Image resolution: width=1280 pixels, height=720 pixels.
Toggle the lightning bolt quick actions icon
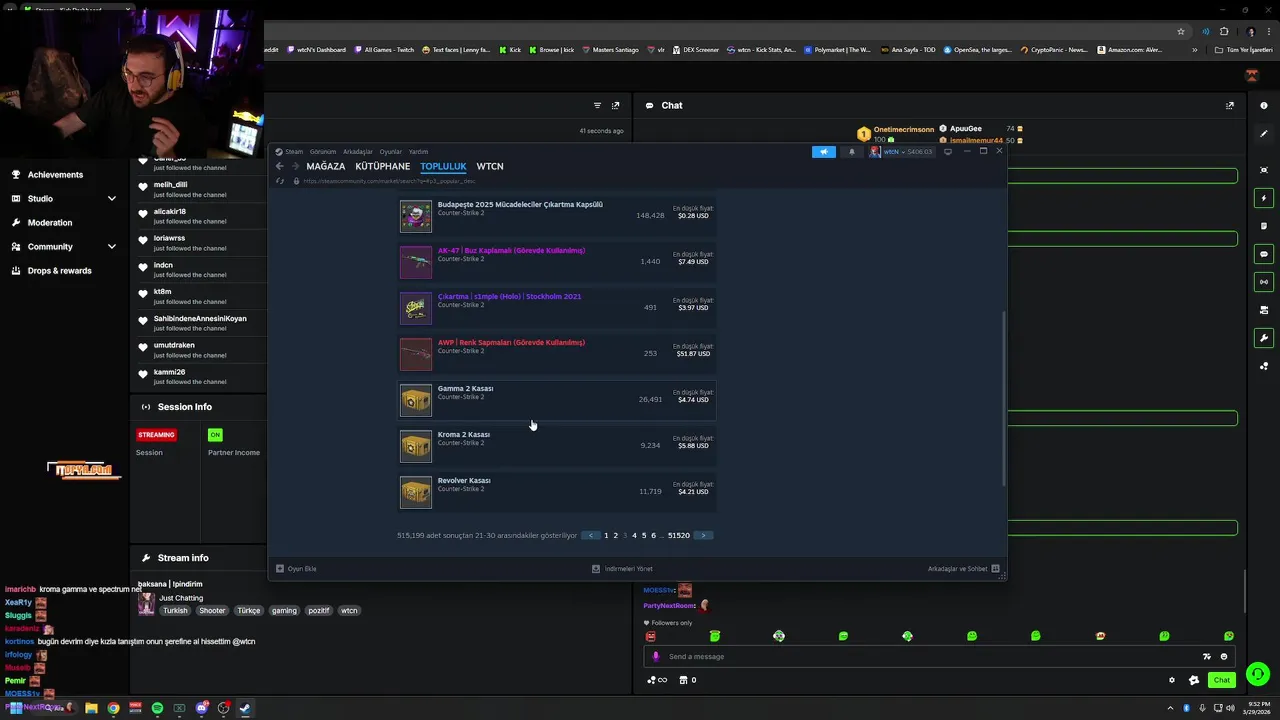[x=1264, y=198]
